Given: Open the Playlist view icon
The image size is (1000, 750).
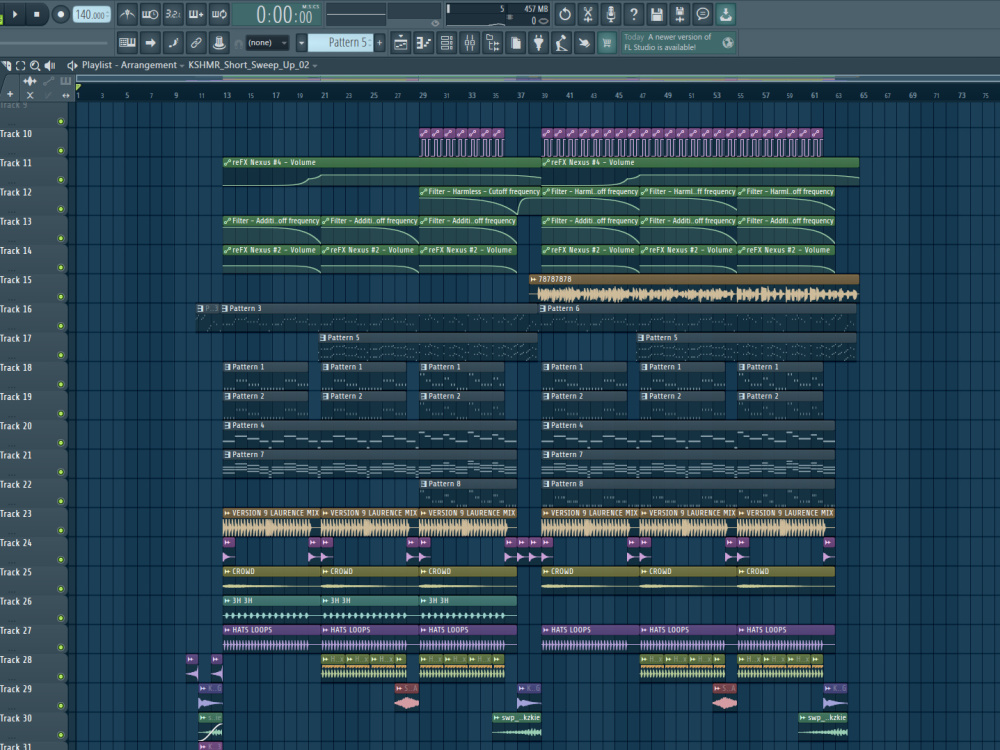Looking at the screenshot, I should pyautogui.click(x=401, y=43).
